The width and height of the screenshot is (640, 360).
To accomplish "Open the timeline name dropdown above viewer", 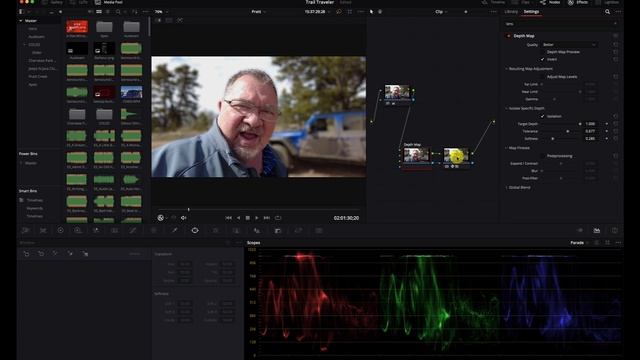I will (258, 12).
